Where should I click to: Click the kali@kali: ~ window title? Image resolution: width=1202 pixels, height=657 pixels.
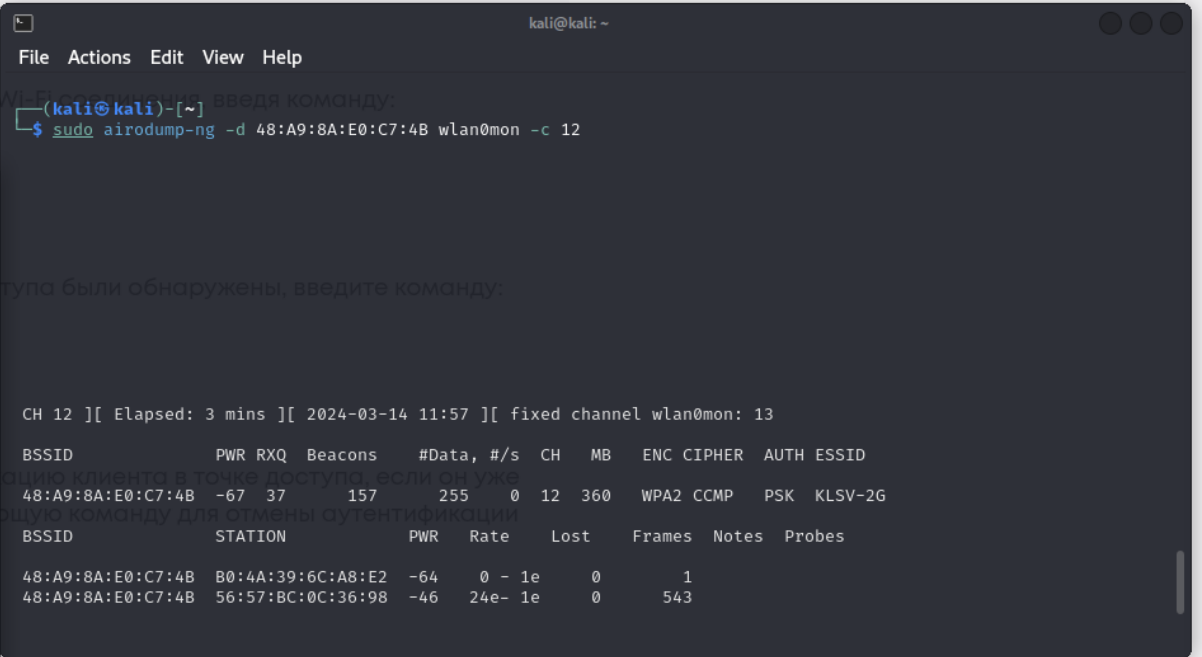tap(568, 23)
